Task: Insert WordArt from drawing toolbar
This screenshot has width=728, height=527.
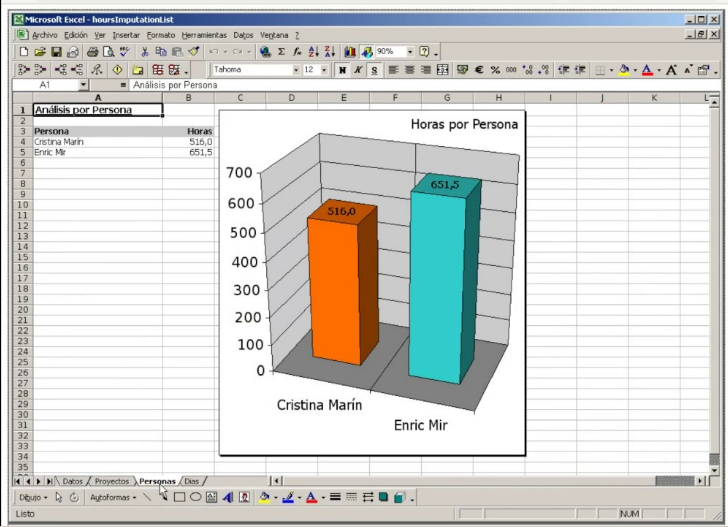Action: (227, 497)
